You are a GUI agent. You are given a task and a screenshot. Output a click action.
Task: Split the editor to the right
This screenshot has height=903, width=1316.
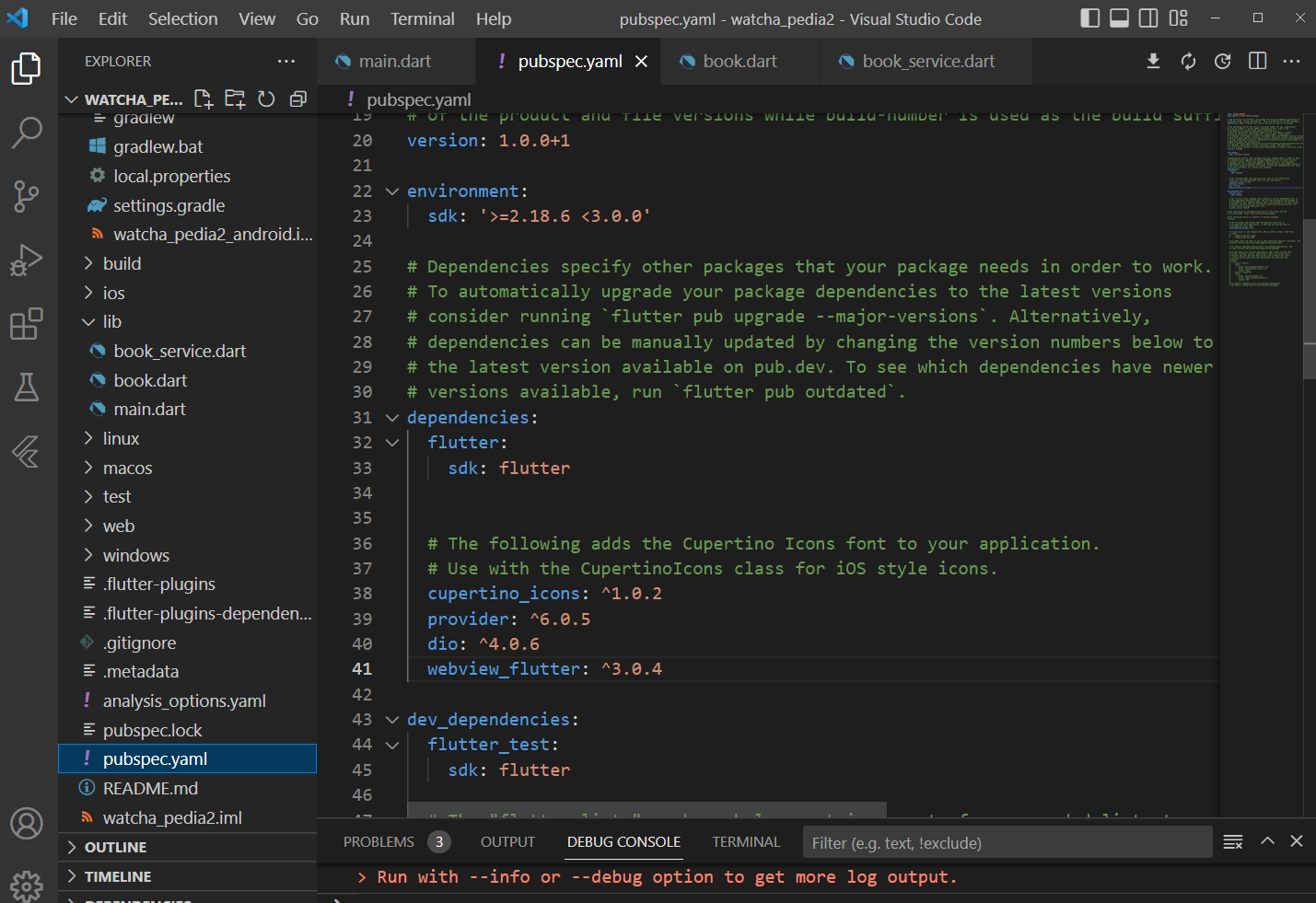point(1257,62)
